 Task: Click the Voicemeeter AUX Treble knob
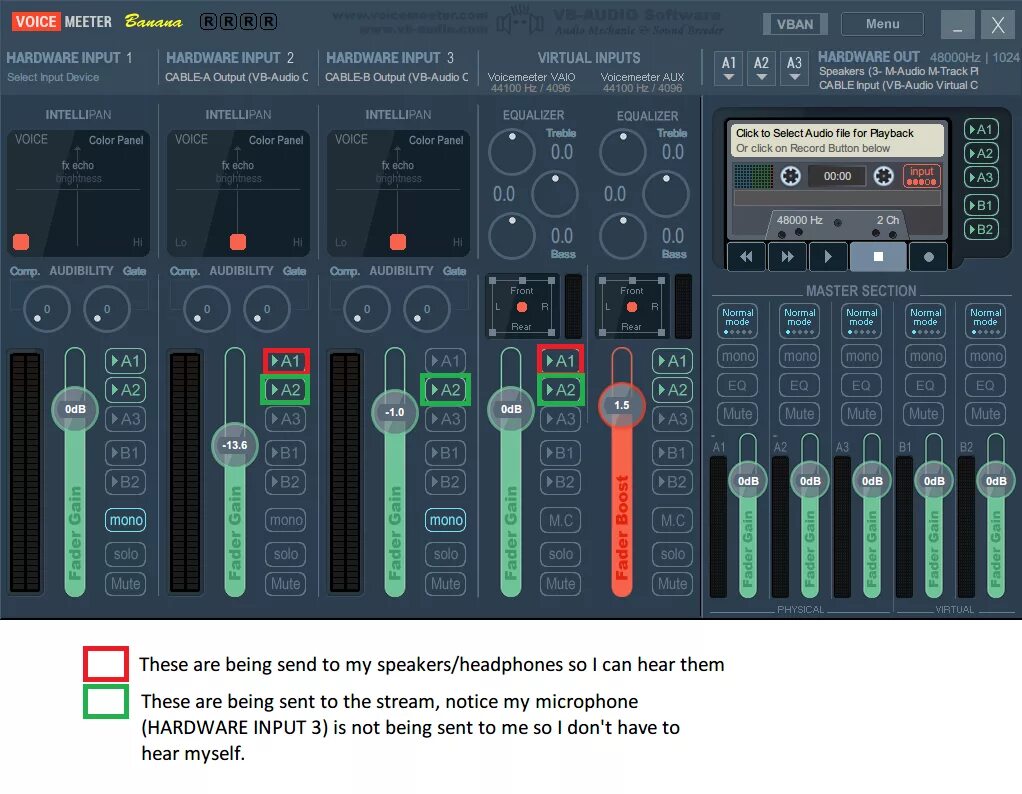click(622, 152)
